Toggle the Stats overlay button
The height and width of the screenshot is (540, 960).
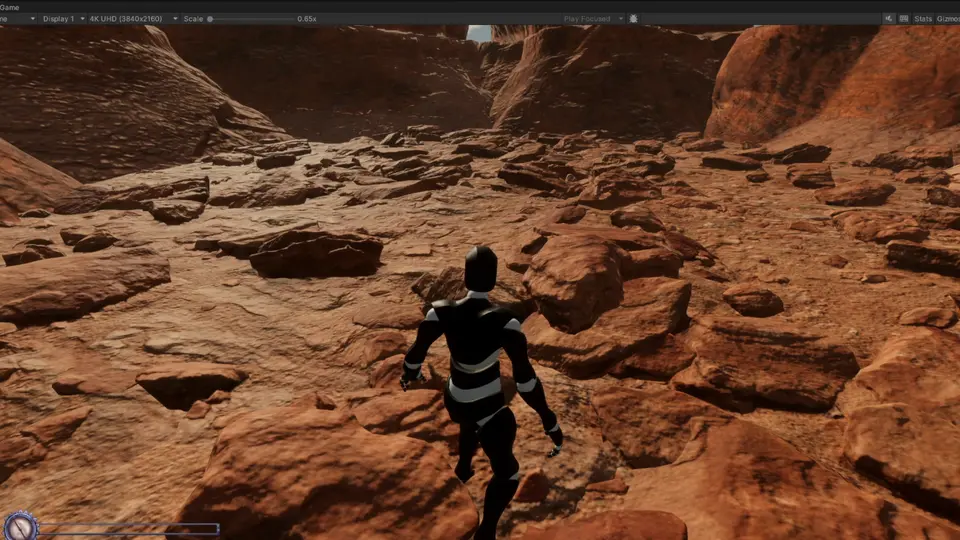pyautogui.click(x=923, y=19)
